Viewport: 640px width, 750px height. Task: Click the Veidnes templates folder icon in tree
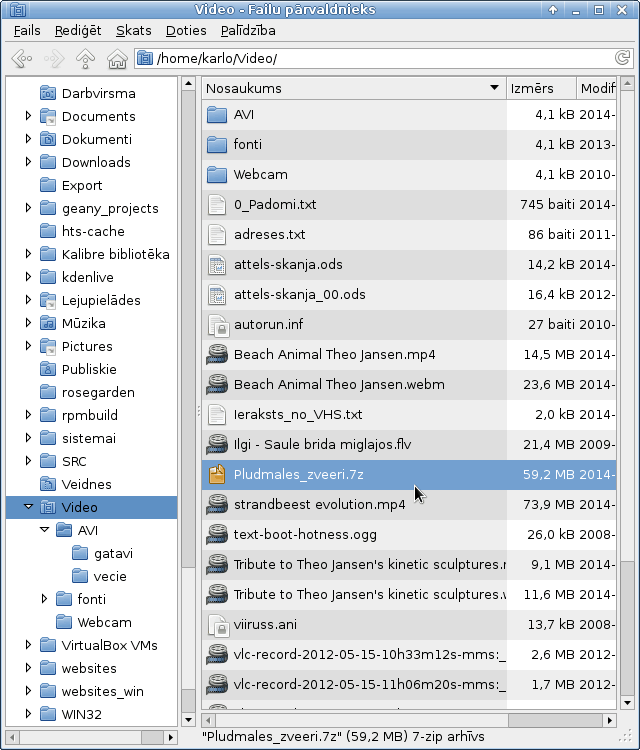(48, 484)
